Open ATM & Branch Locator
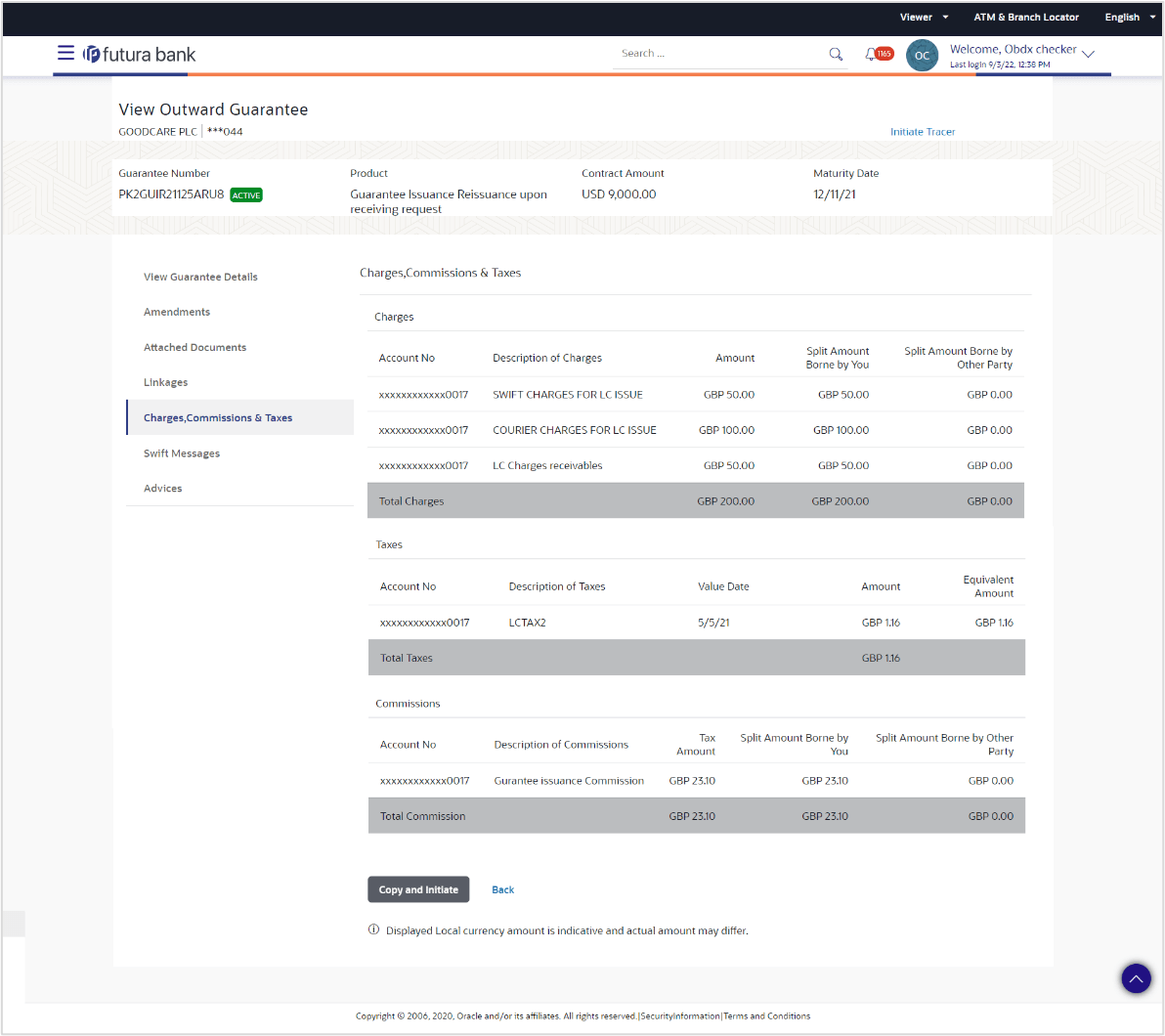Screen dimensions: 1165x1036 1026,17
